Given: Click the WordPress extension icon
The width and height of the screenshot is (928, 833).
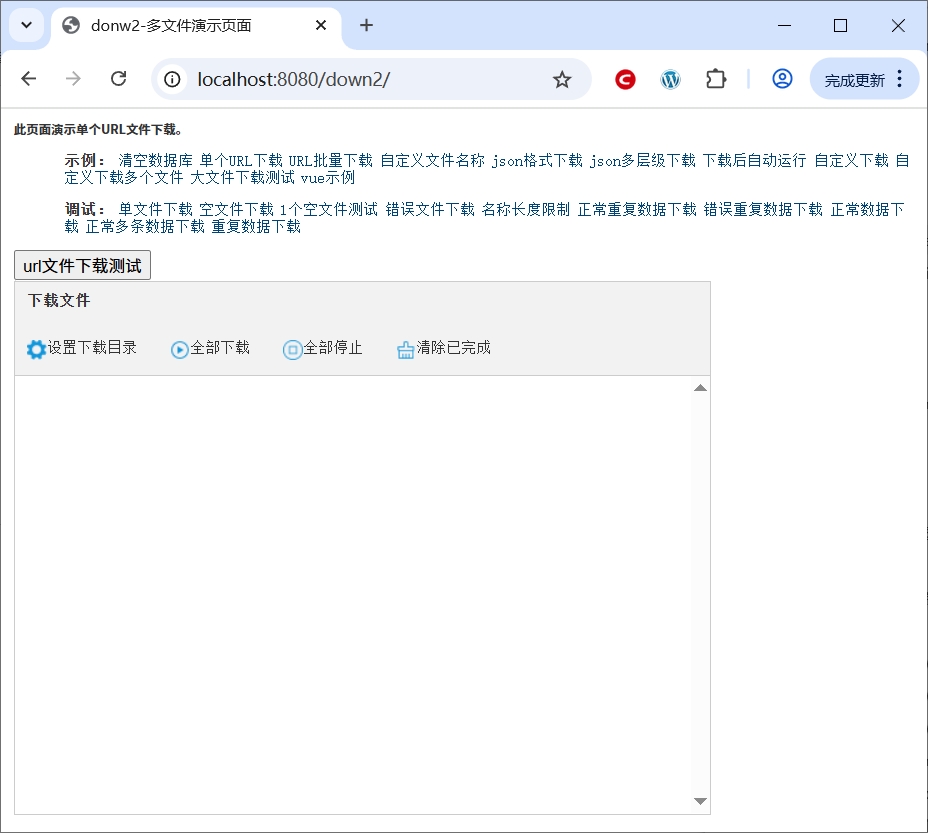Looking at the screenshot, I should (670, 79).
